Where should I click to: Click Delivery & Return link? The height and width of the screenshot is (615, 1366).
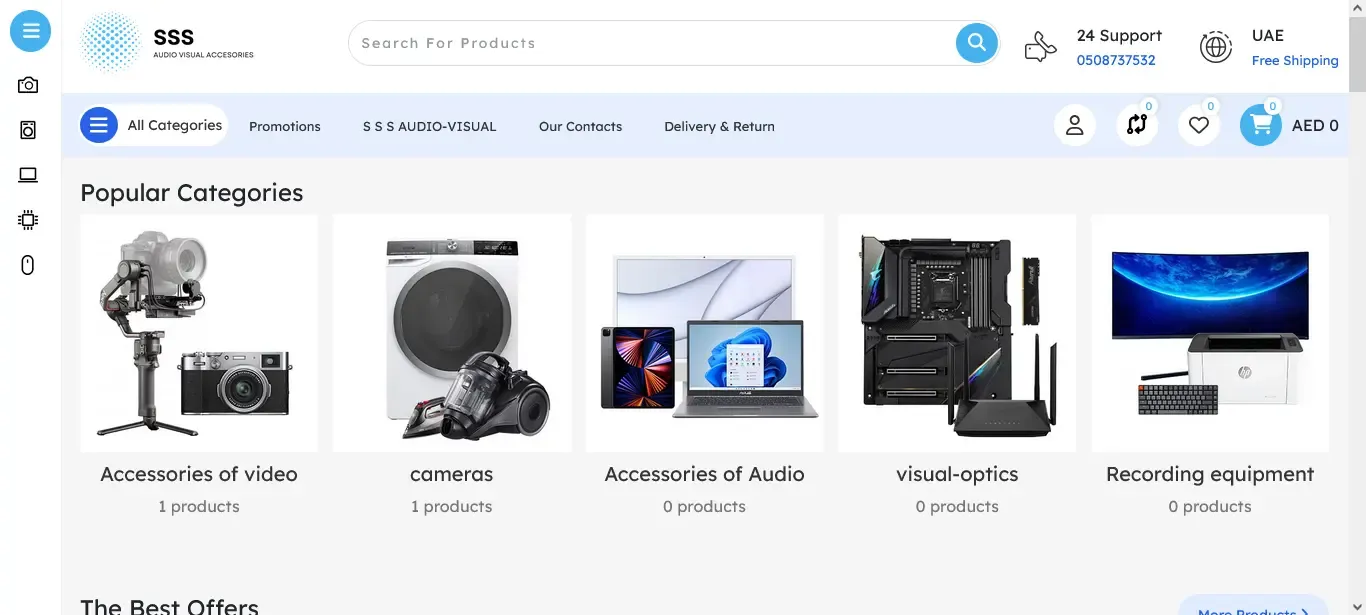pos(719,127)
